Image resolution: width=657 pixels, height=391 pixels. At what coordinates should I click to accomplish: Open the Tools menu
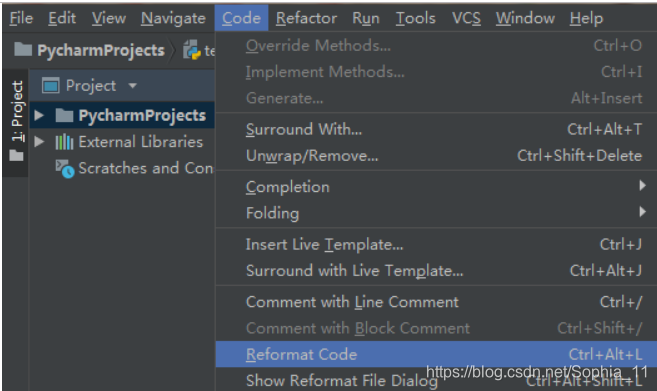[416, 18]
